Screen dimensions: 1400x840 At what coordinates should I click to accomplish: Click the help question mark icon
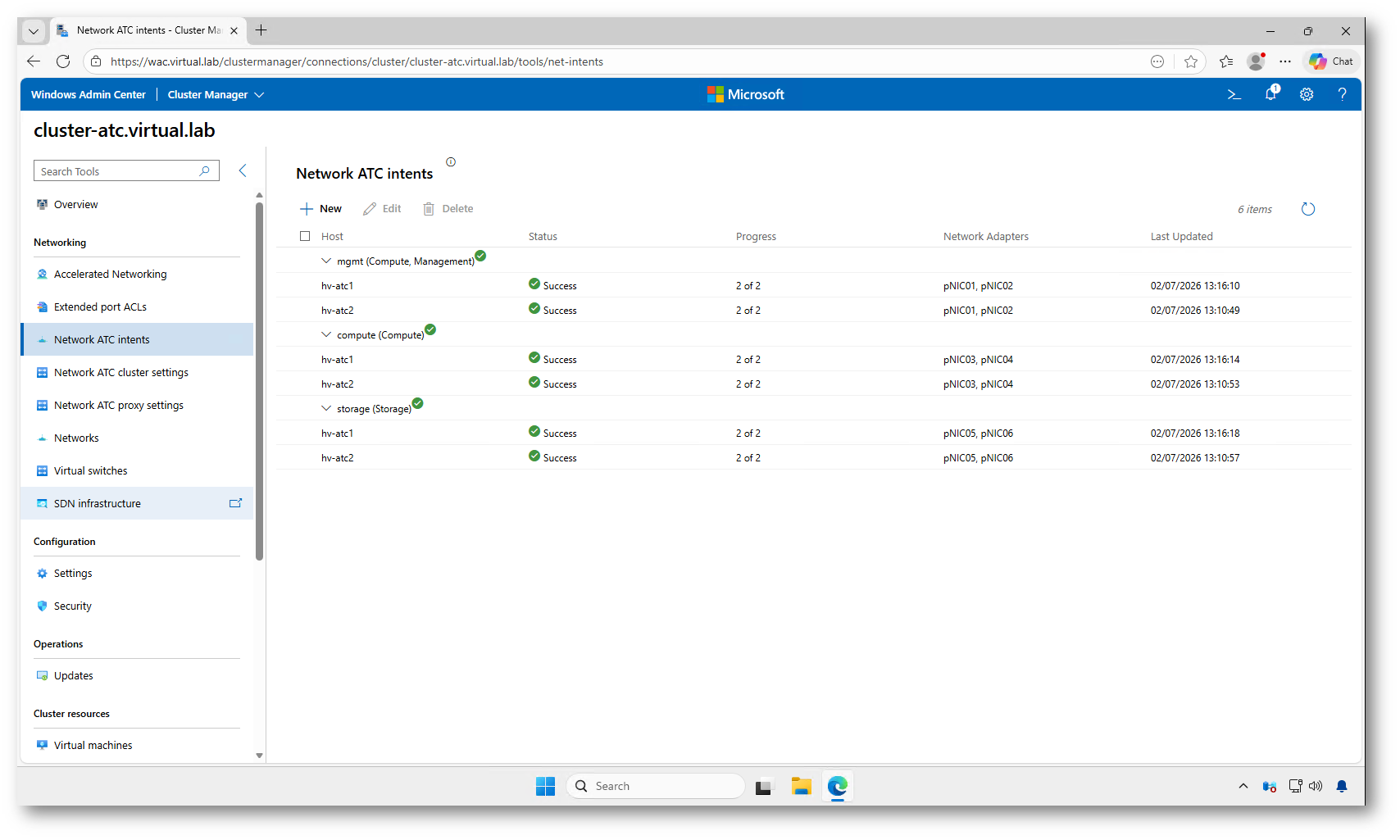1342,94
